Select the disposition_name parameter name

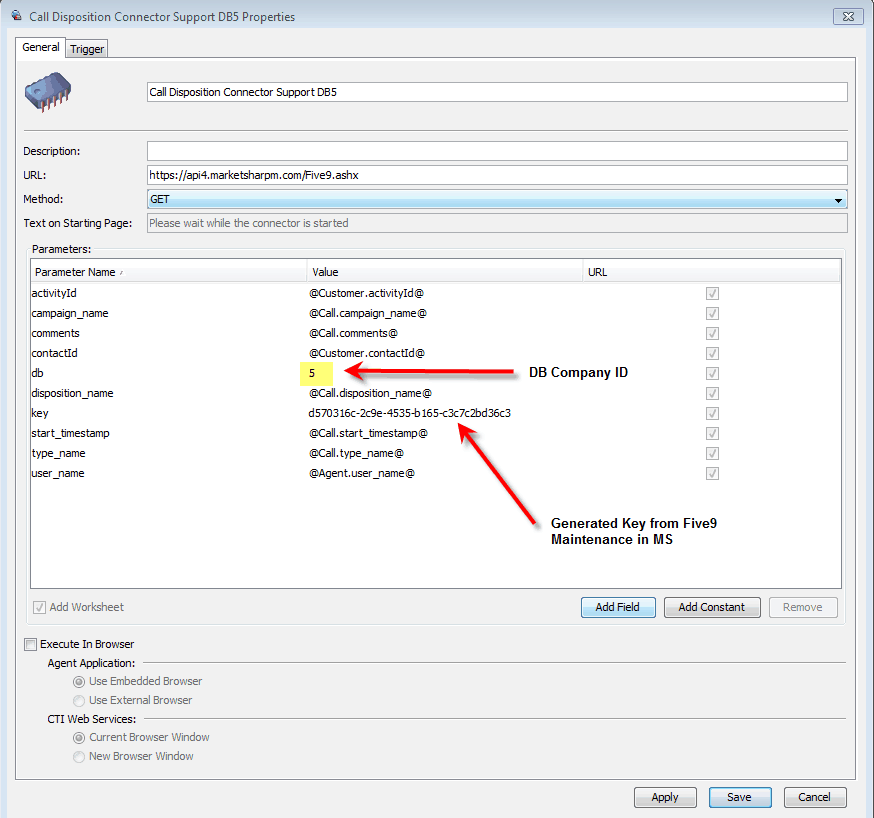pyautogui.click(x=72, y=393)
